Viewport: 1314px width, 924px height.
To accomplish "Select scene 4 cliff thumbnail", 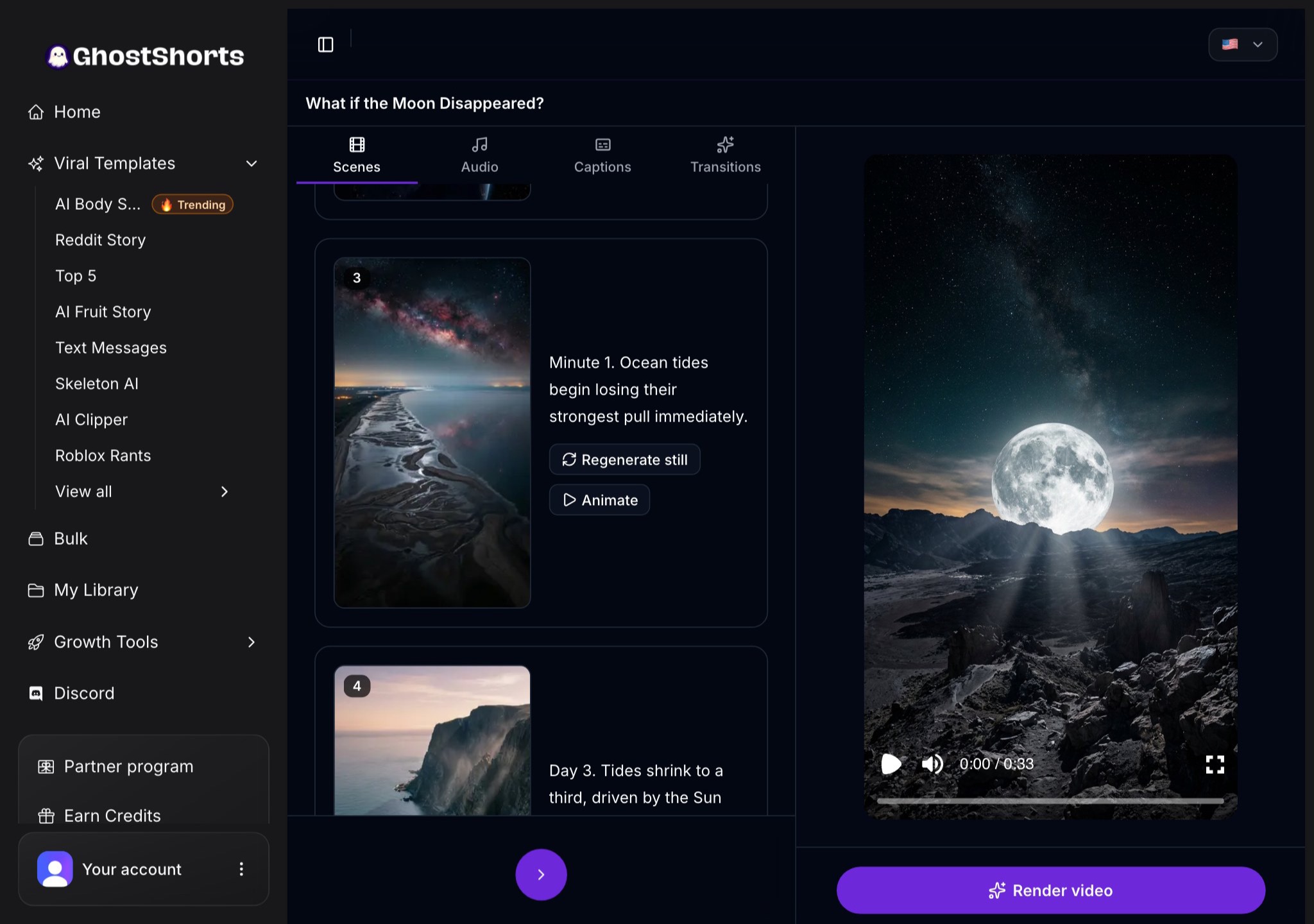I will (432, 740).
